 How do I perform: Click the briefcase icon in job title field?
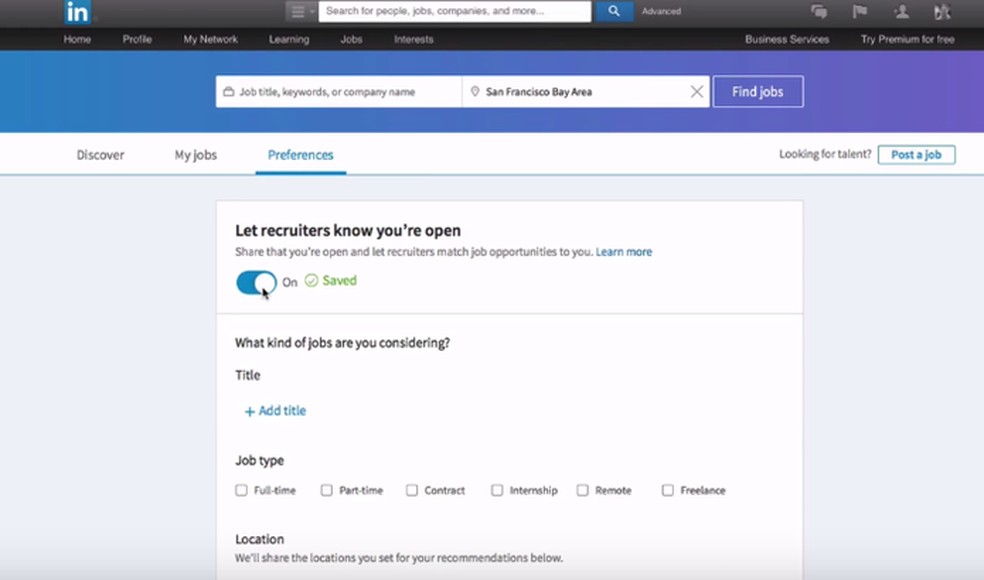[x=228, y=91]
